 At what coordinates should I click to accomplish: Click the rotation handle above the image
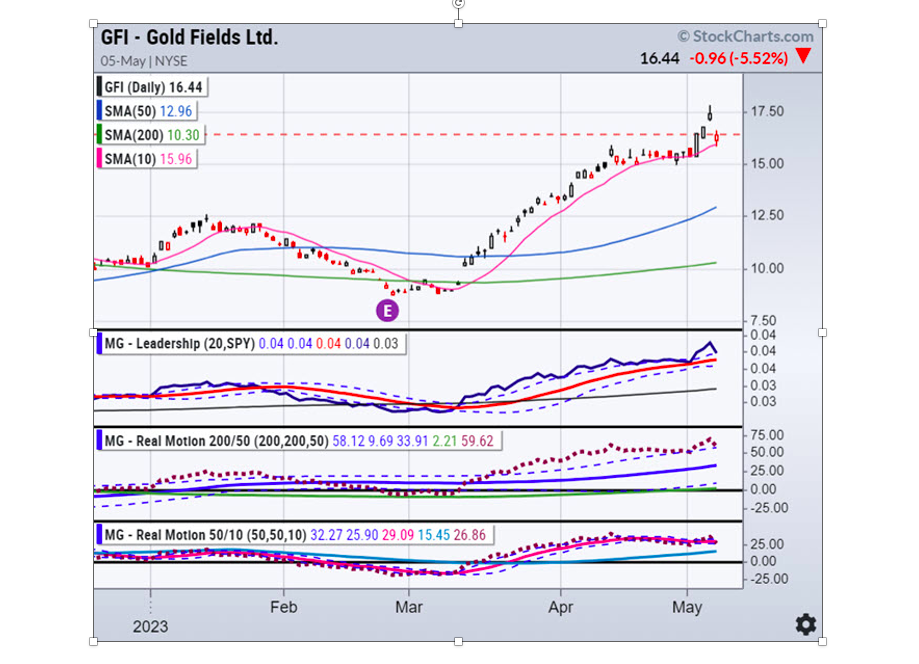point(458,3)
